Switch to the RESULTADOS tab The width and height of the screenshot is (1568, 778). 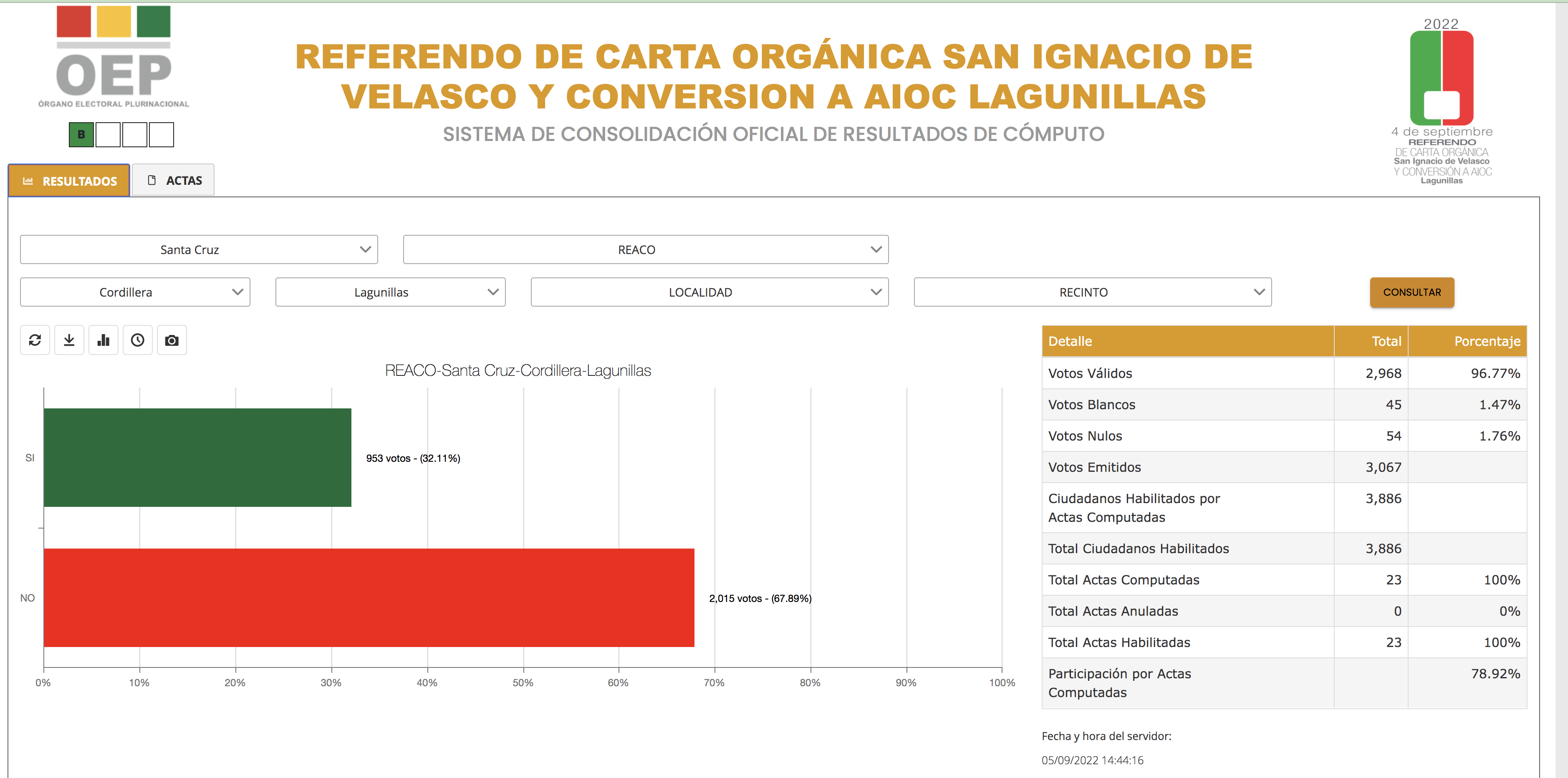tap(68, 180)
